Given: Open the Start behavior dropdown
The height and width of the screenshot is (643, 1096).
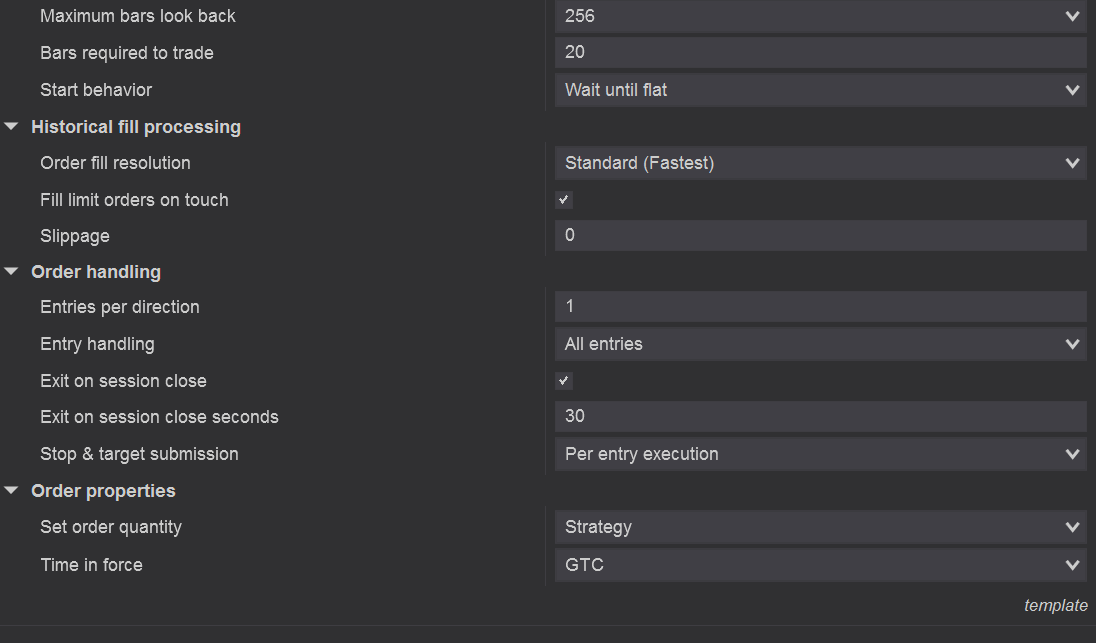Looking at the screenshot, I should pyautogui.click(x=820, y=90).
